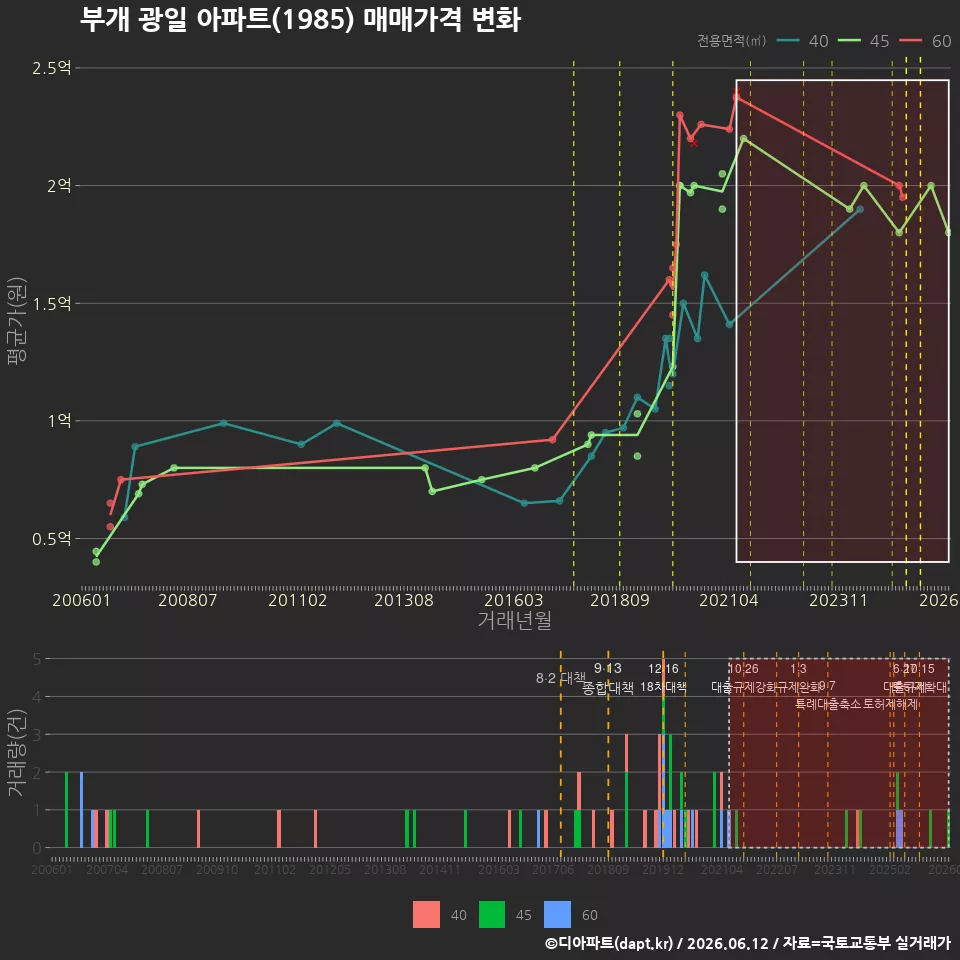Click the 2억 y-axis label
Image resolution: width=960 pixels, height=960 pixels.
(59, 186)
